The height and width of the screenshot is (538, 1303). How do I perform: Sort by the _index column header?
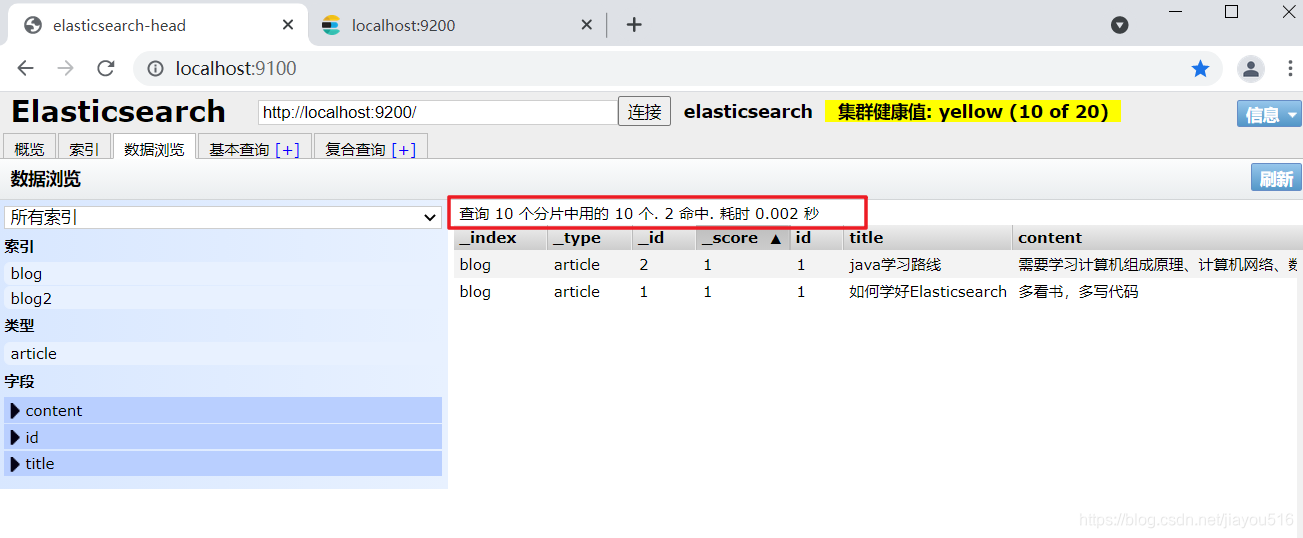[500, 238]
